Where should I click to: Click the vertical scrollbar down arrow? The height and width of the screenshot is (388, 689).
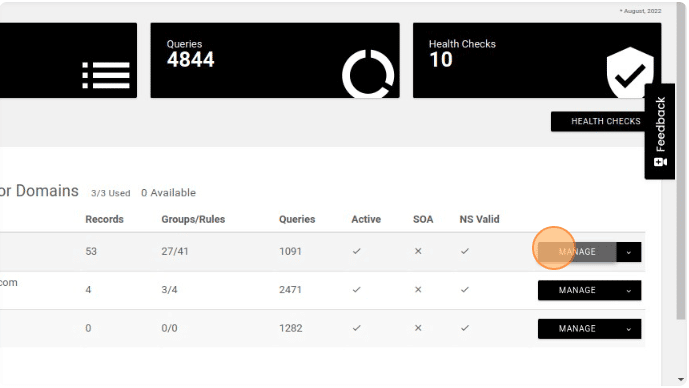coord(681,379)
